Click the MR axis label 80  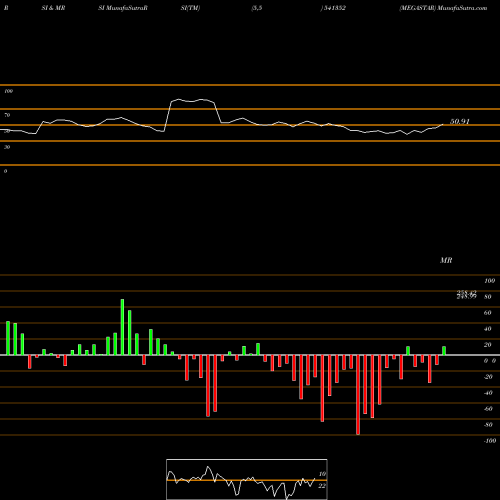(488, 297)
